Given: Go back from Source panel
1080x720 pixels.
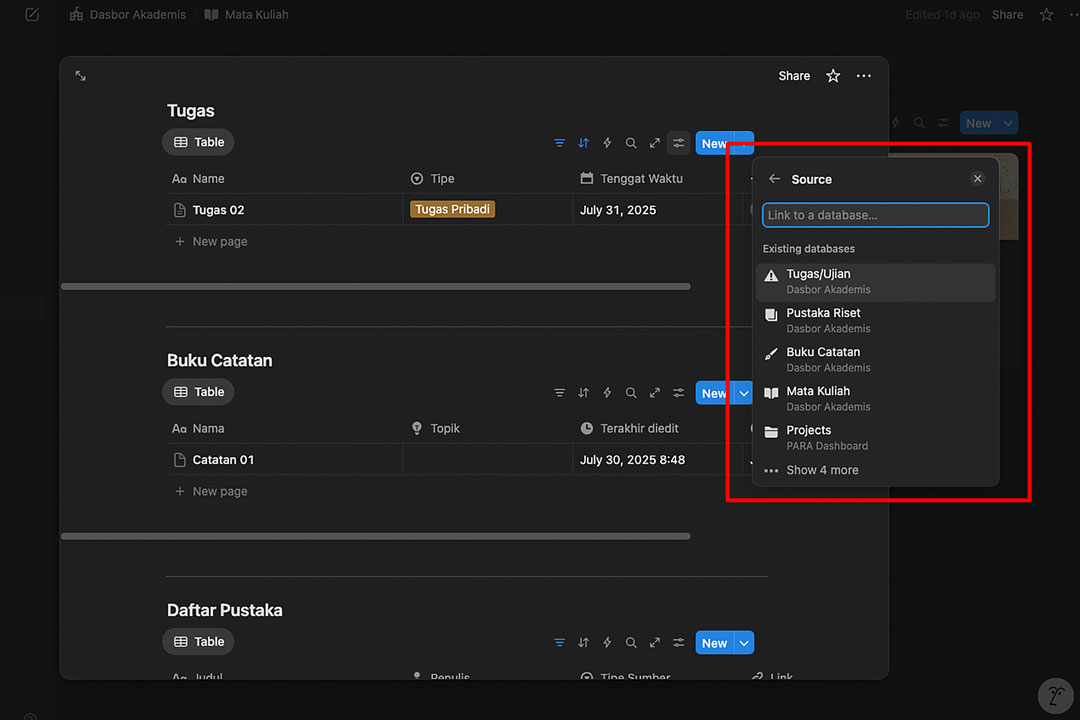Looking at the screenshot, I should pyautogui.click(x=774, y=179).
